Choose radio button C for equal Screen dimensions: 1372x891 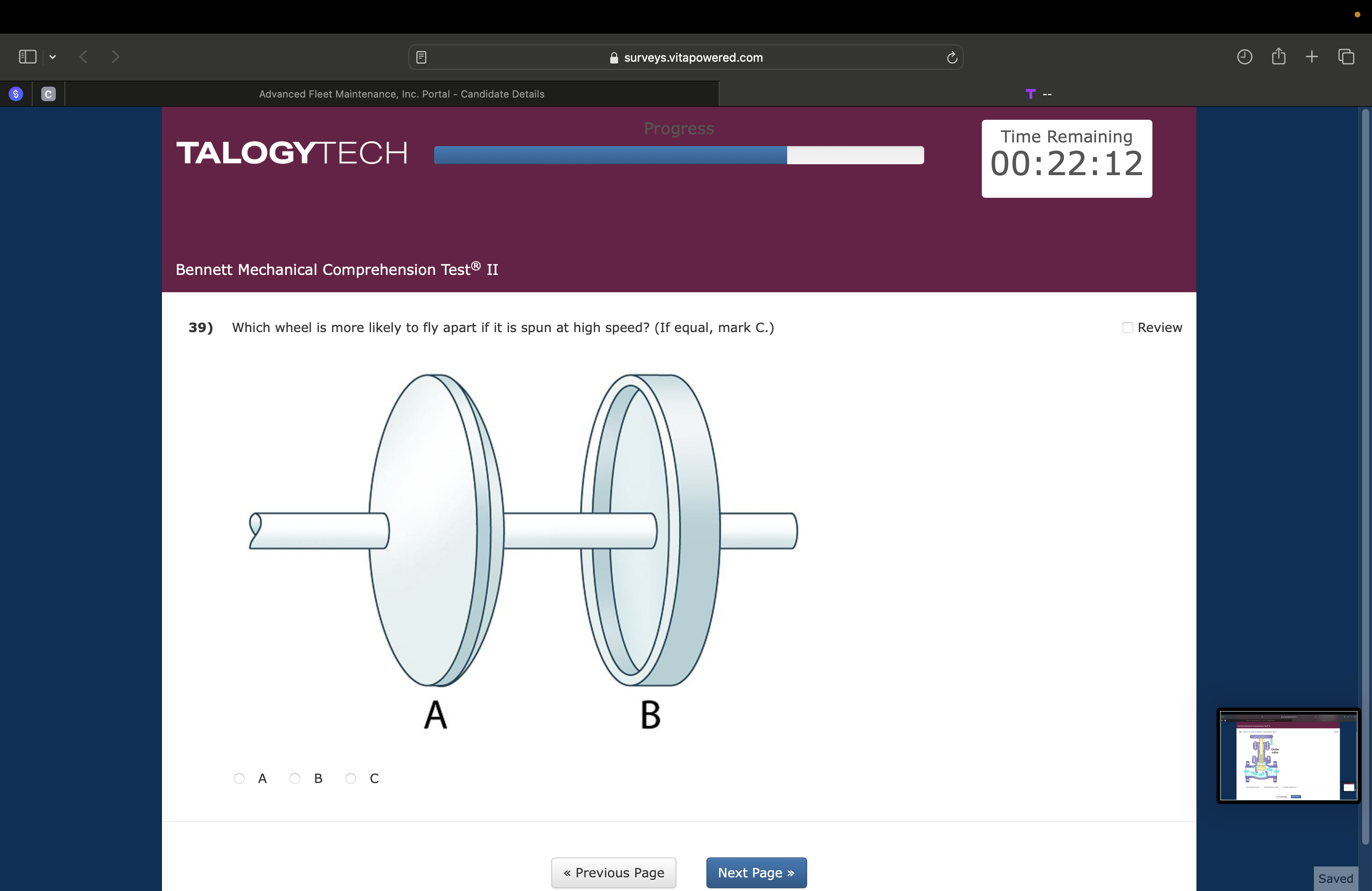coord(351,778)
